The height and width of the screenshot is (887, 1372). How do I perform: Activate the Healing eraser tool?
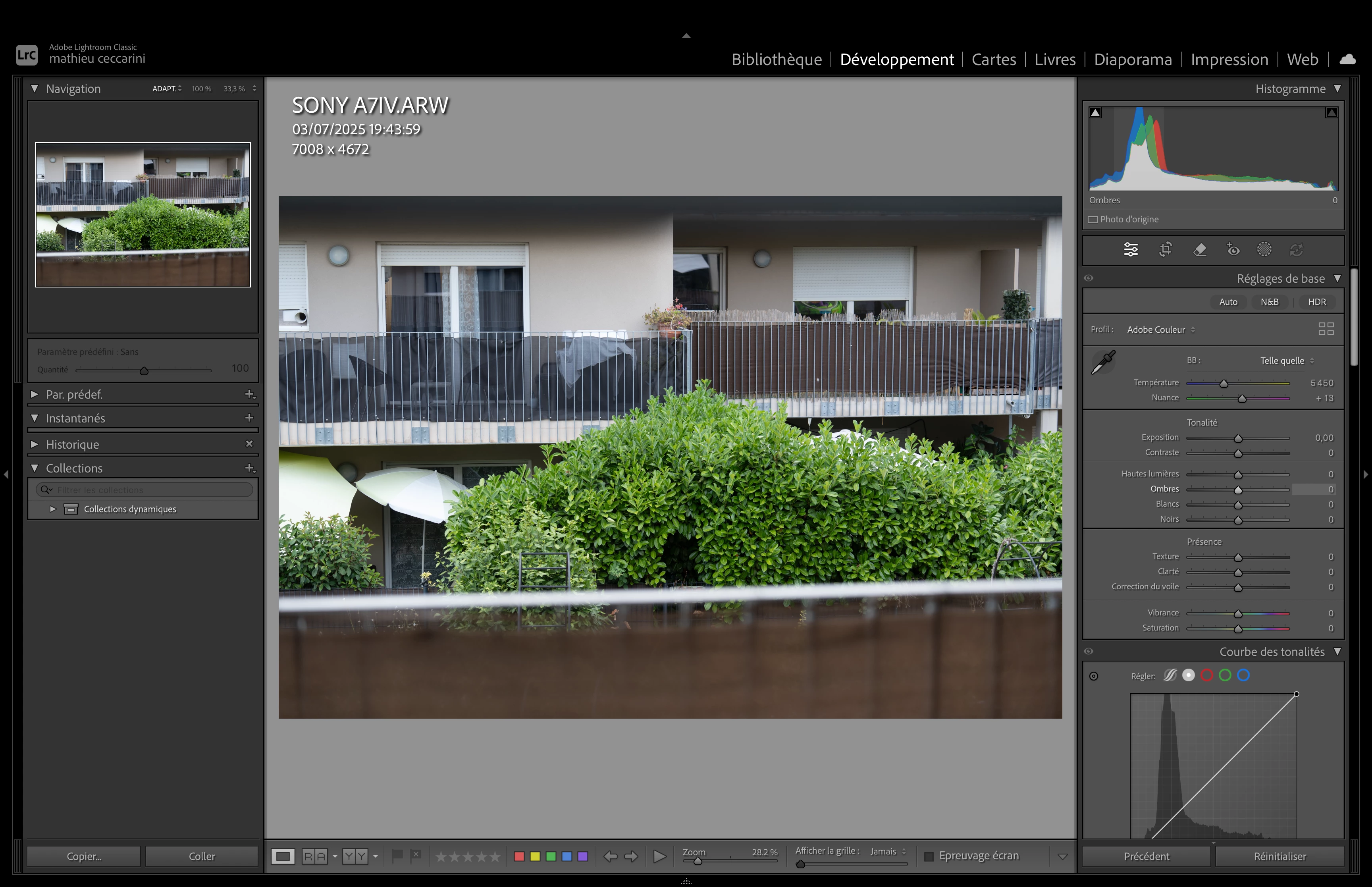click(1200, 249)
